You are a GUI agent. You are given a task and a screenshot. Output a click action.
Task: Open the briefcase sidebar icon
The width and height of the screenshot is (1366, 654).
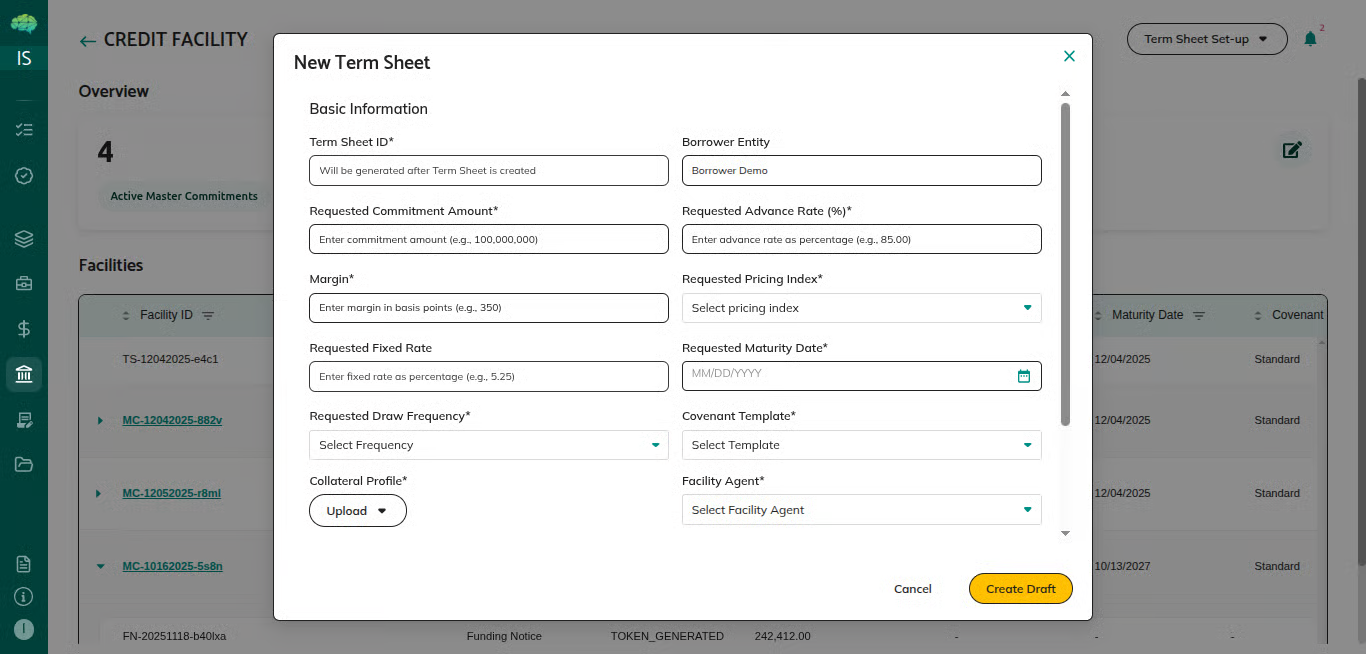pos(24,284)
